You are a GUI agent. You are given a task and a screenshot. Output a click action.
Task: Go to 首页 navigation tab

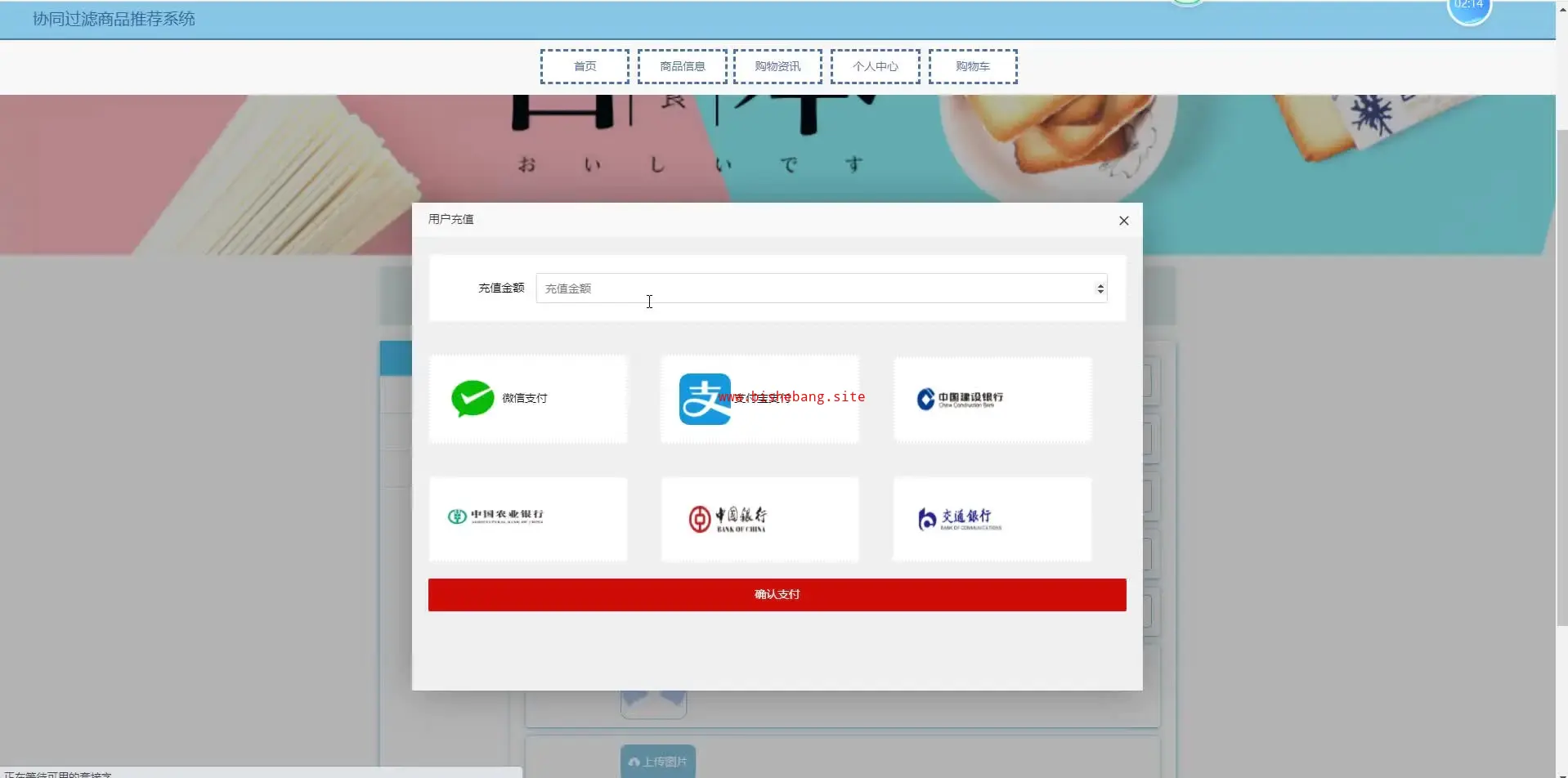click(x=585, y=66)
